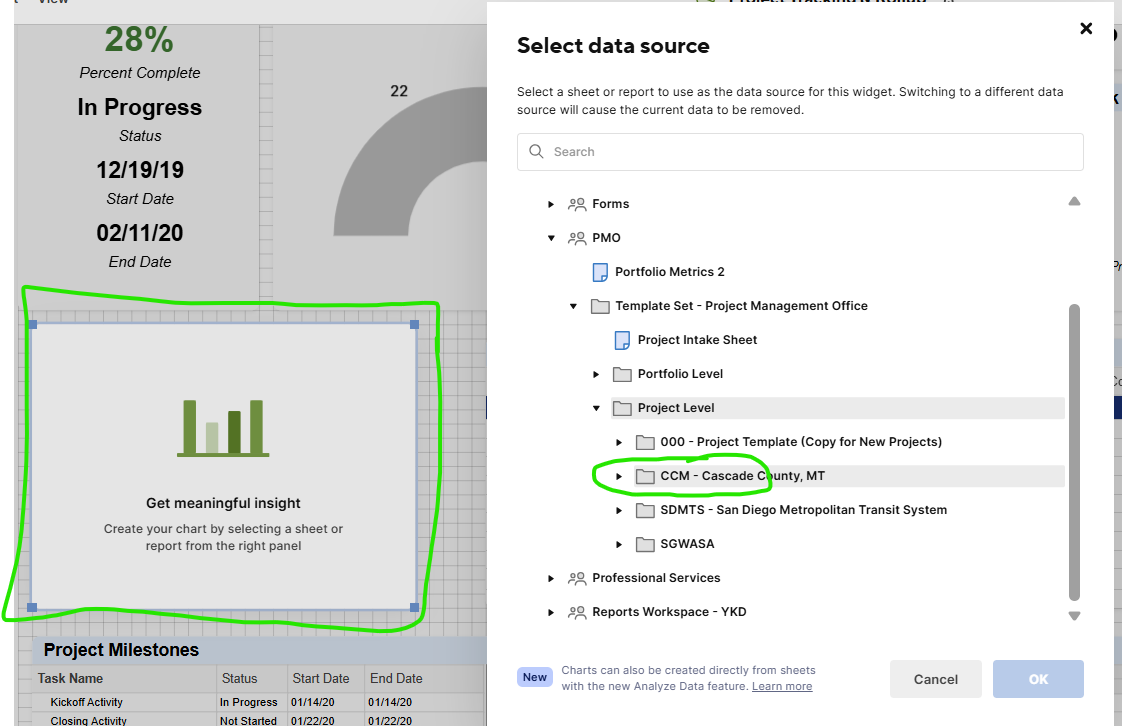
Task: Collapse the Project Level folder
Action: click(596, 408)
